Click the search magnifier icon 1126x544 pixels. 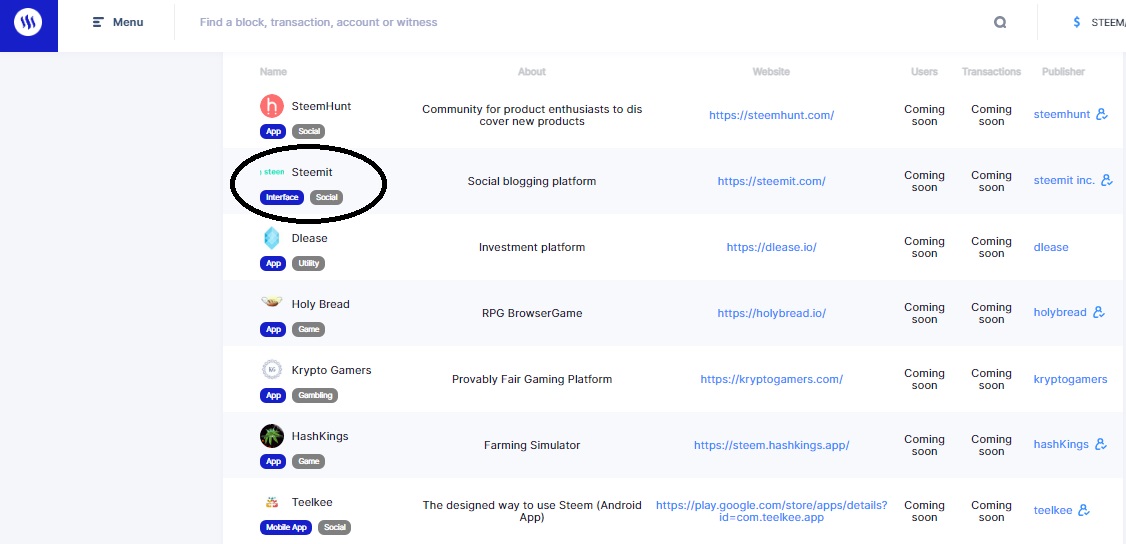pos(1000,22)
